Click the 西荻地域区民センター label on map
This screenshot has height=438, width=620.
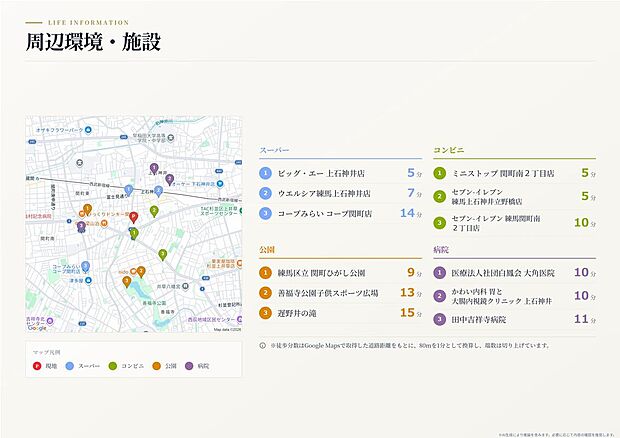tap(211, 319)
